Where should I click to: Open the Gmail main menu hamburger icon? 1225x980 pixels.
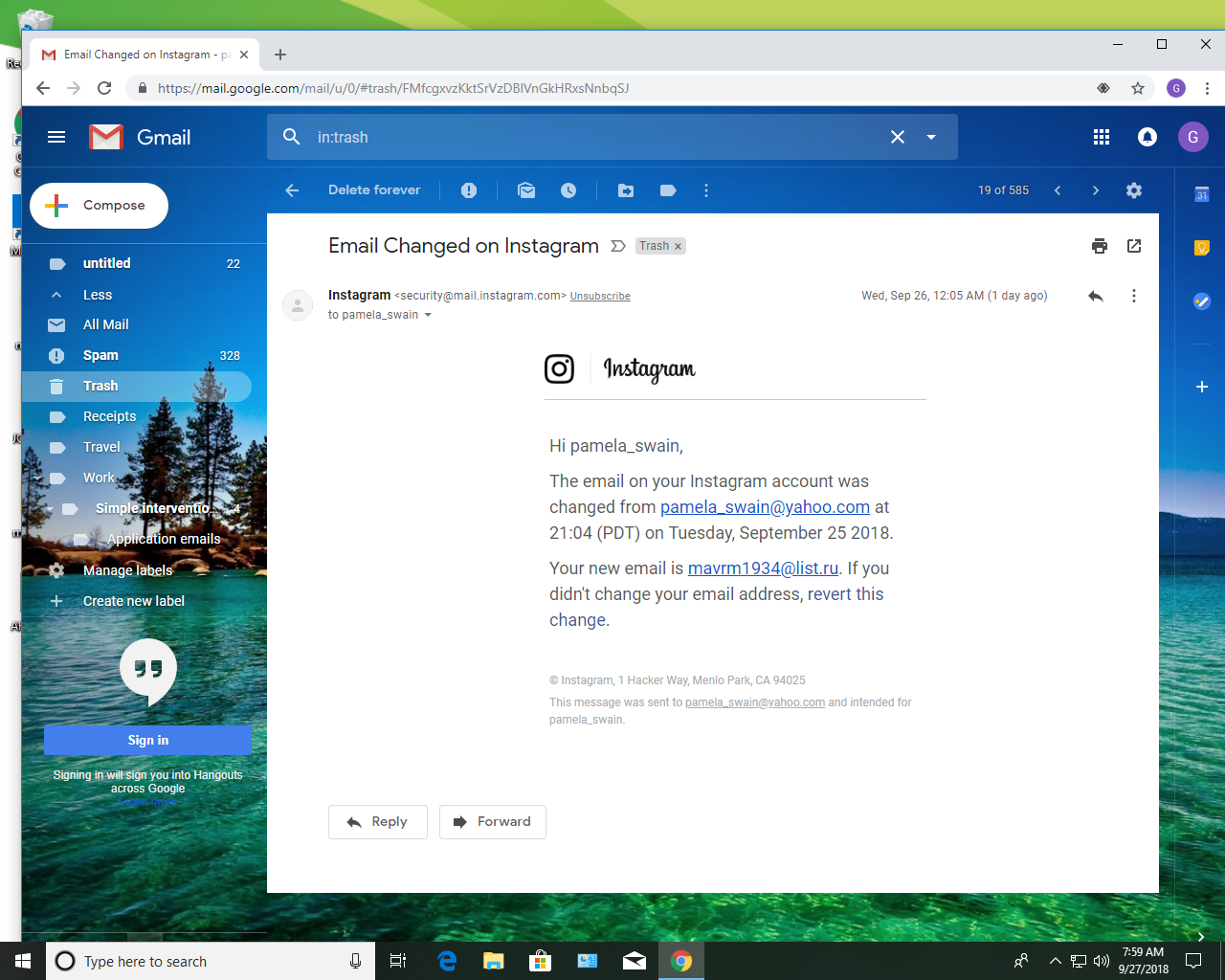point(56,137)
